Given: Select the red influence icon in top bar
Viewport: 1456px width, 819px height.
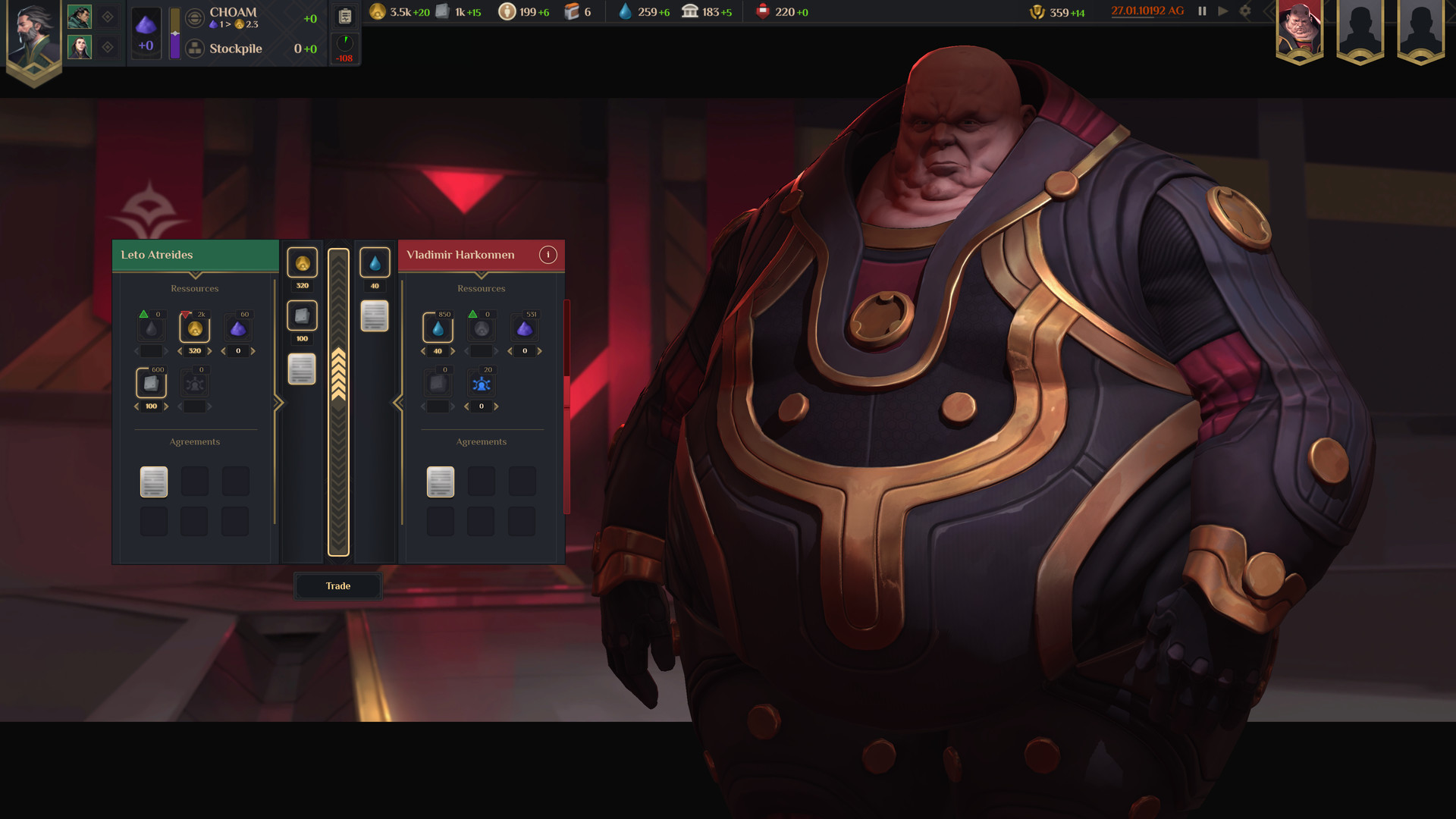Looking at the screenshot, I should point(763,11).
